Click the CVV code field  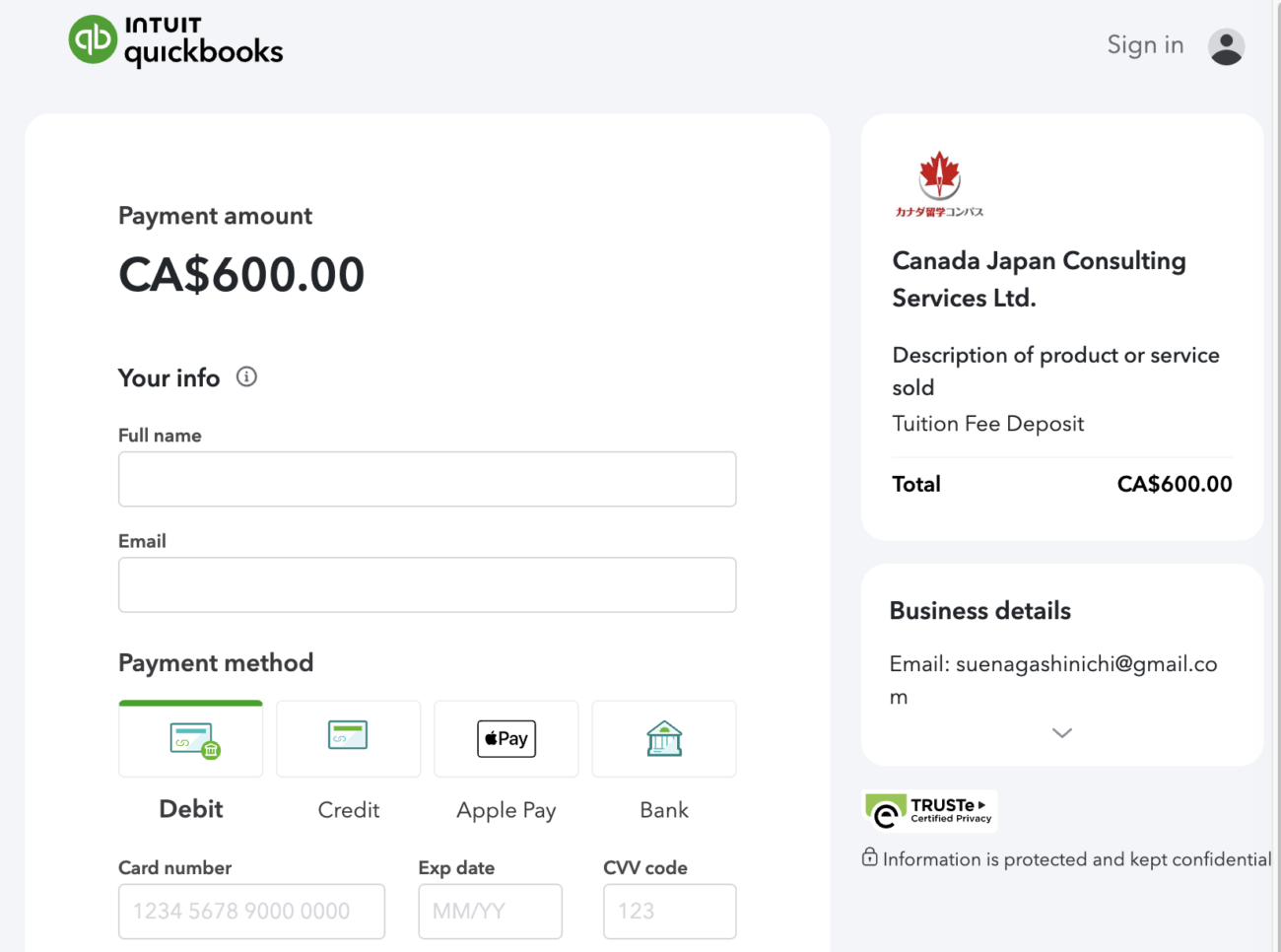(670, 911)
